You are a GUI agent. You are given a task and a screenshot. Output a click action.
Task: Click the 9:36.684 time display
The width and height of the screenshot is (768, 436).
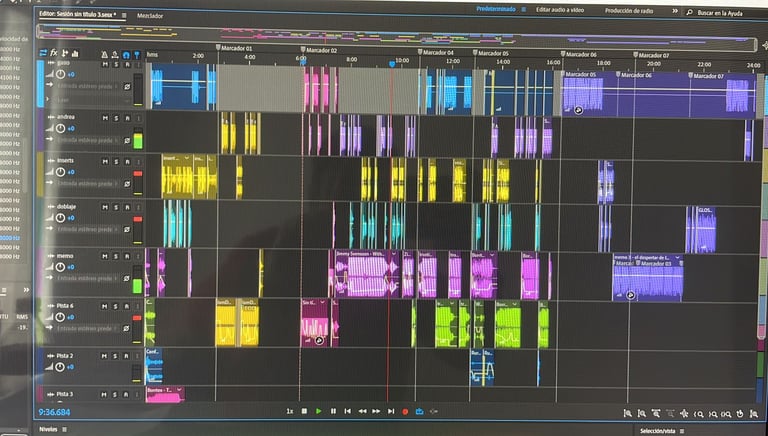[x=54, y=412]
